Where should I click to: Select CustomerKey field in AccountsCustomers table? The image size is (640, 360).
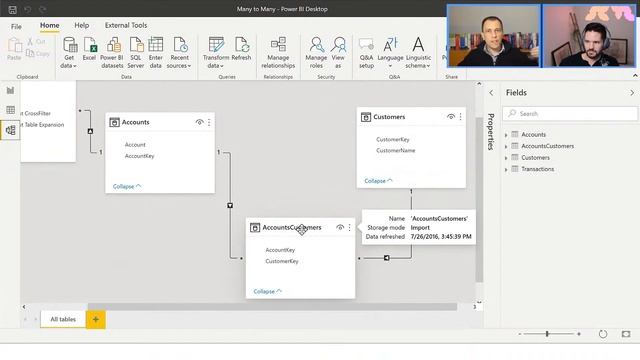point(282,261)
